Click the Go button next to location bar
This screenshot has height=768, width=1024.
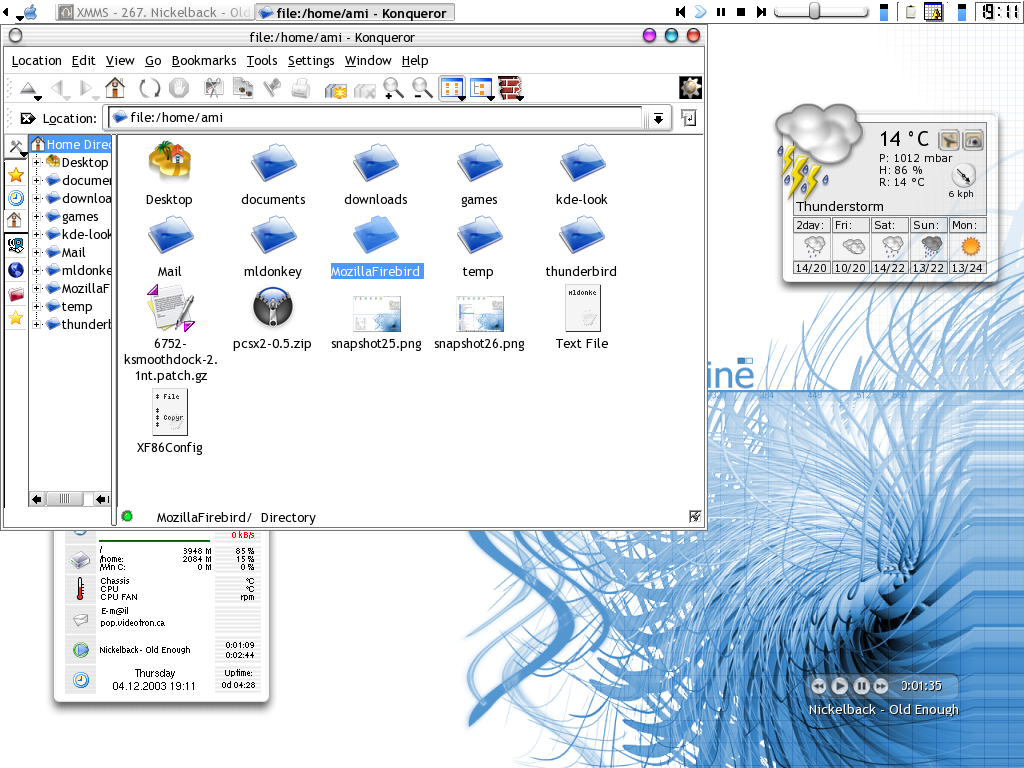tap(688, 118)
